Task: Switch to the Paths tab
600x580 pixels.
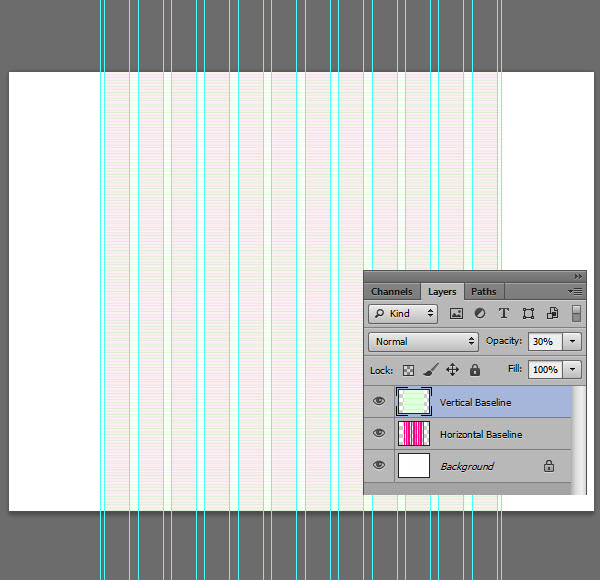Action: pyautogui.click(x=484, y=292)
